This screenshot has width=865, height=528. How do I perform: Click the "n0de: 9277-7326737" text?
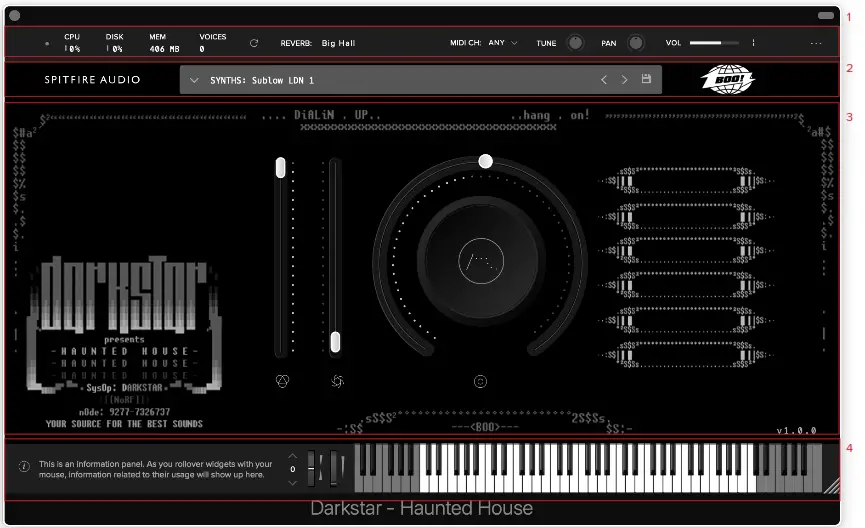pyautogui.click(x=124, y=412)
